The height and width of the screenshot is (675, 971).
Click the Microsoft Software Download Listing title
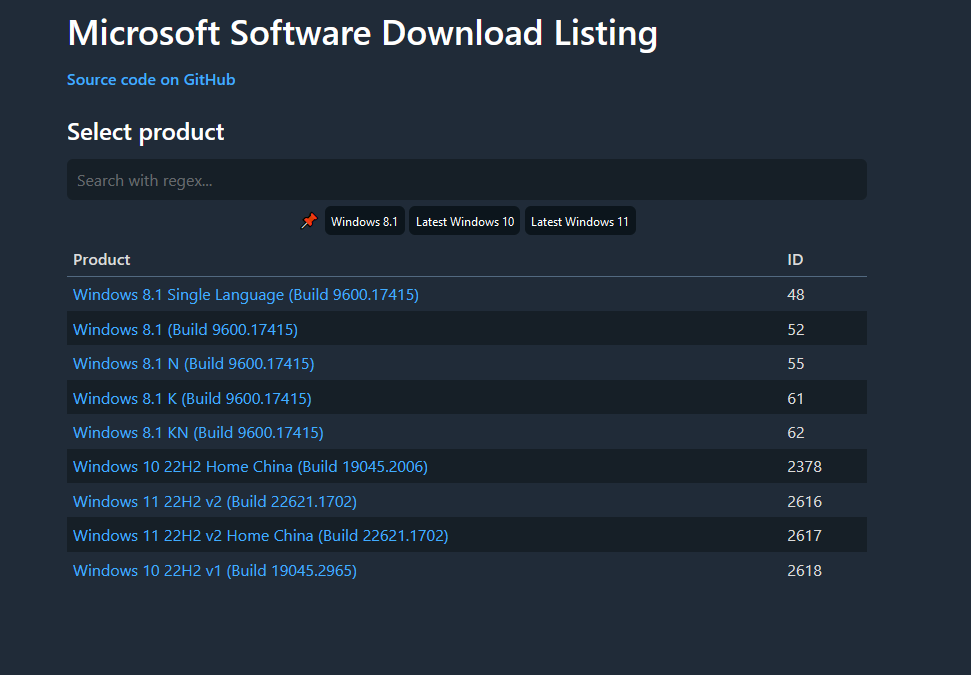362,33
